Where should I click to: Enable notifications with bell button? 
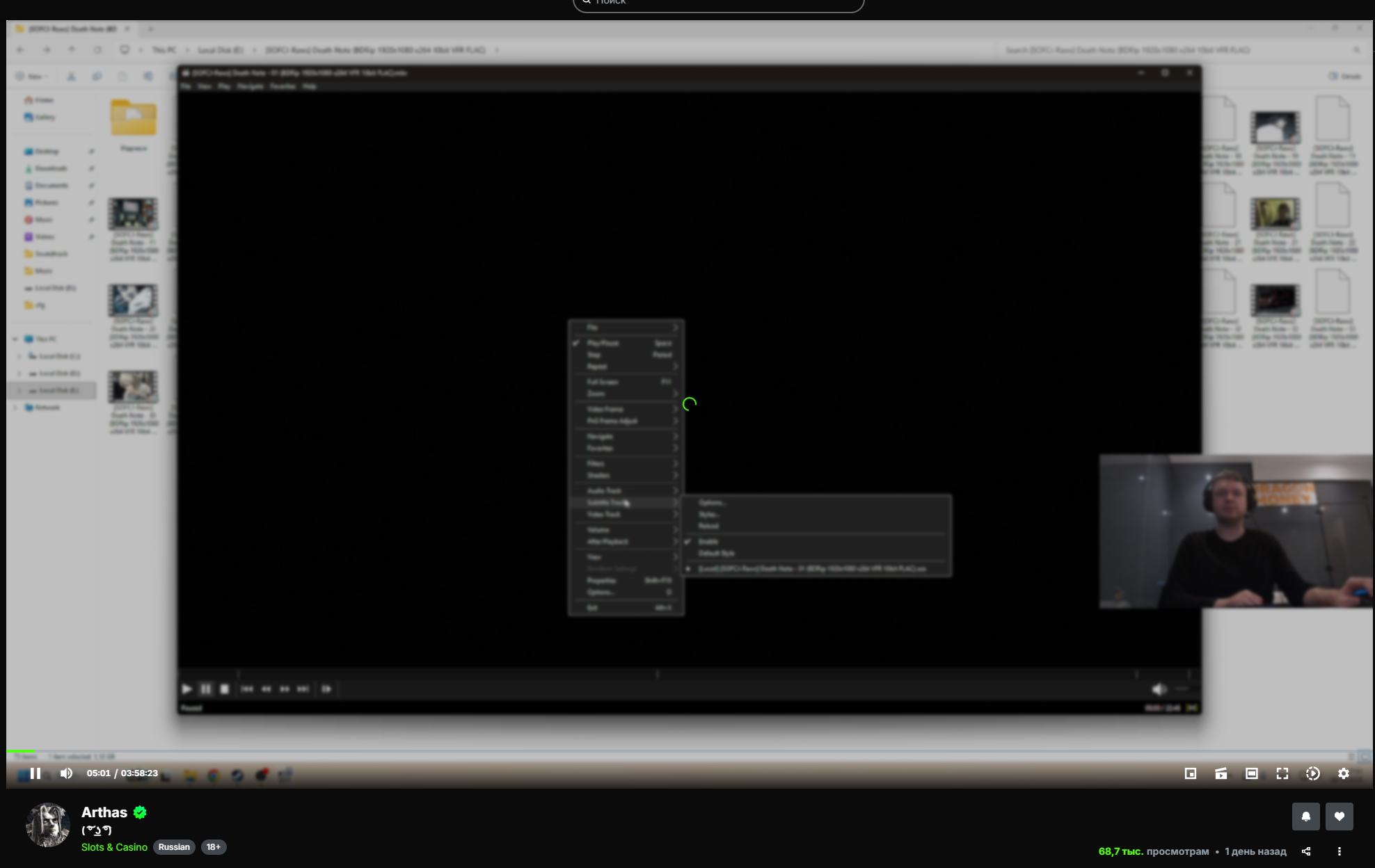1306,817
